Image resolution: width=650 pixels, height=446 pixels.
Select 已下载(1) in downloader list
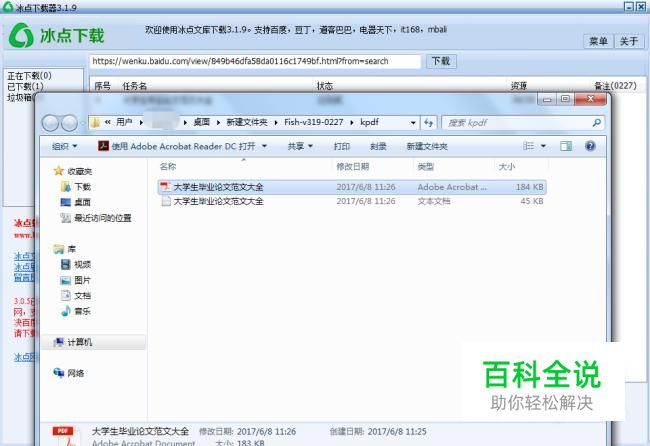(25, 86)
